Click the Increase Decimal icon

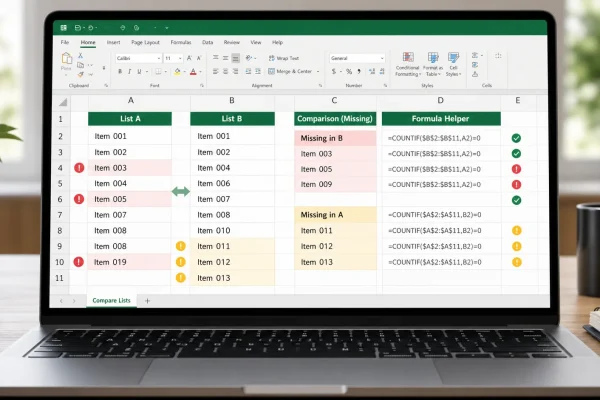point(372,72)
